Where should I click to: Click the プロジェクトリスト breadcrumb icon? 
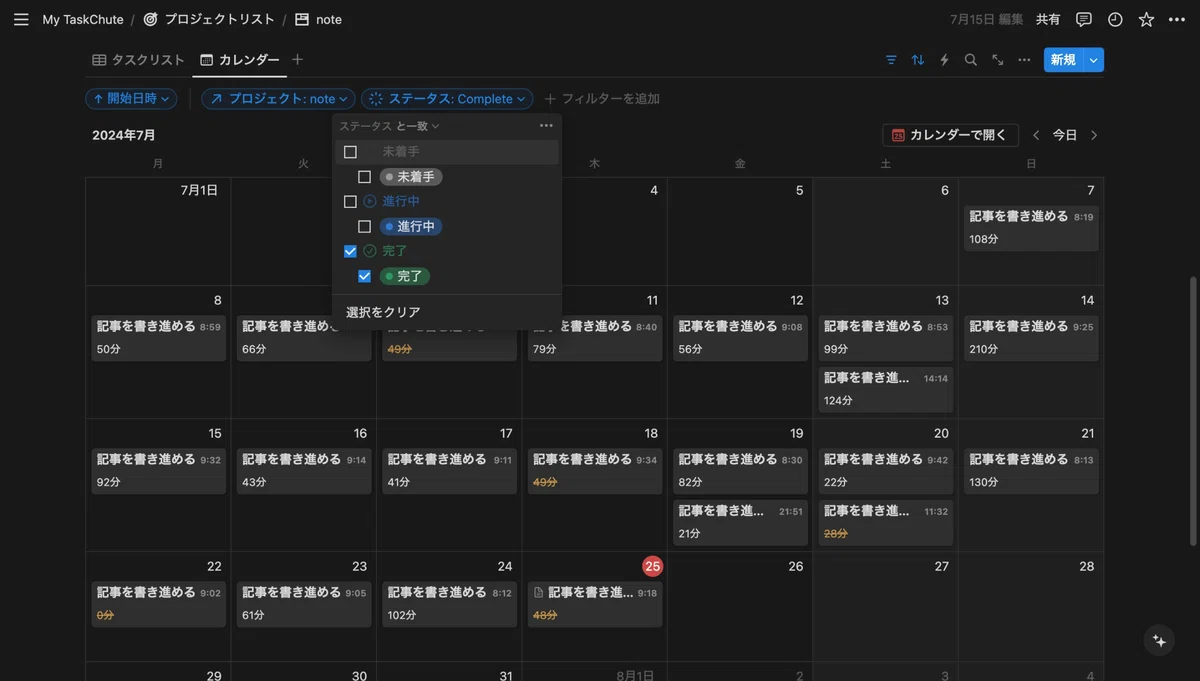[x=151, y=19]
